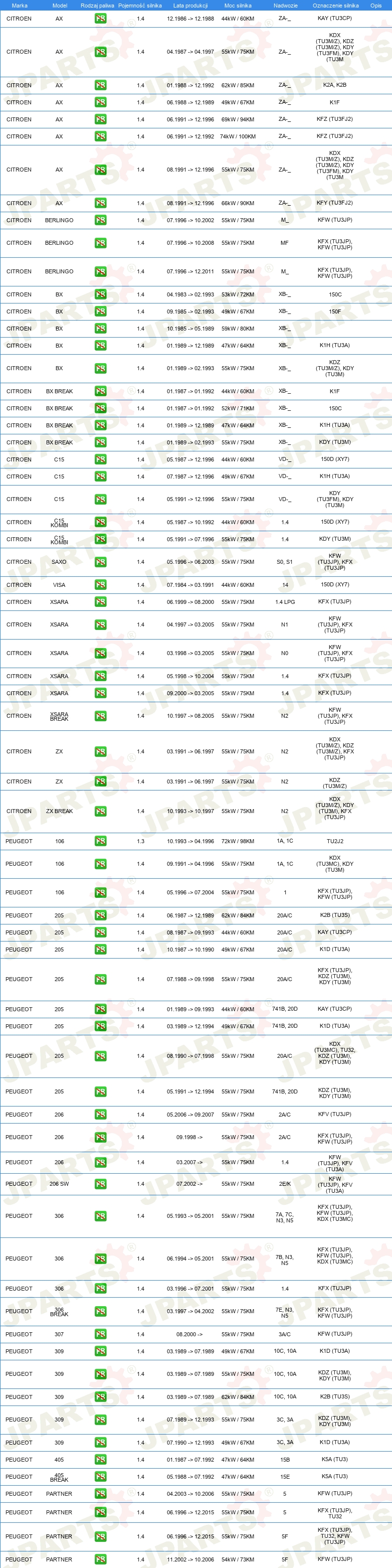Click fuel icon in Peugeot 307 row

tap(100, 1334)
